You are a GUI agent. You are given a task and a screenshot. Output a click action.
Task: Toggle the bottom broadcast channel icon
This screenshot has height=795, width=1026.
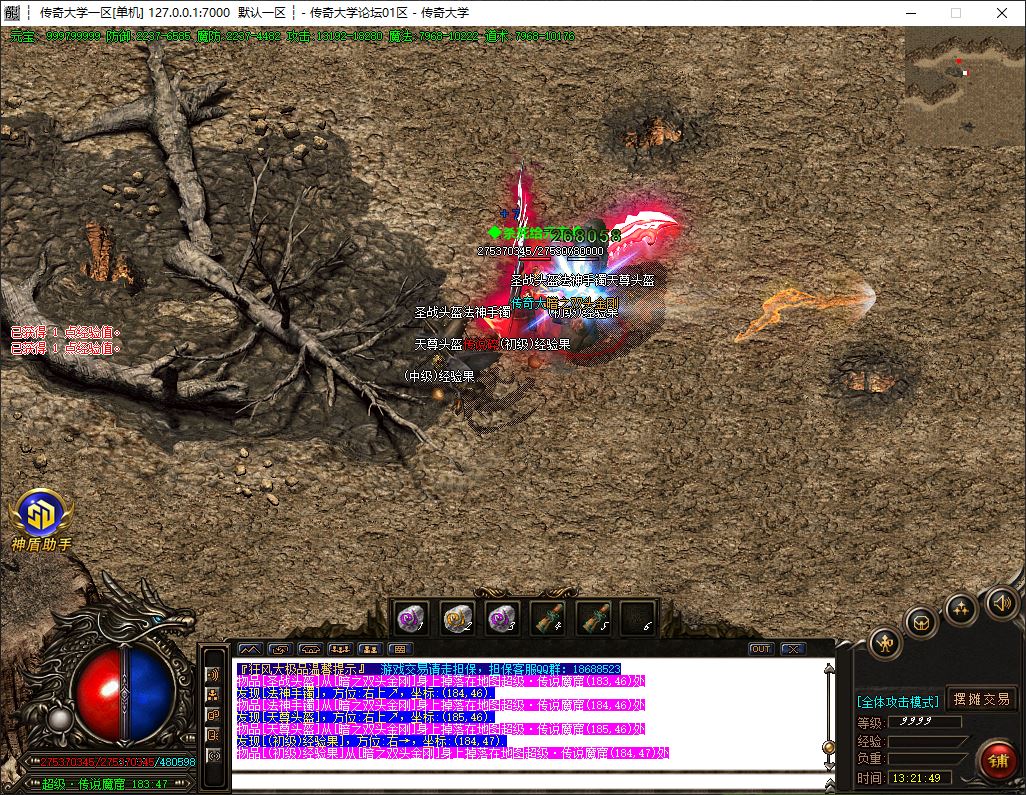click(x=213, y=756)
